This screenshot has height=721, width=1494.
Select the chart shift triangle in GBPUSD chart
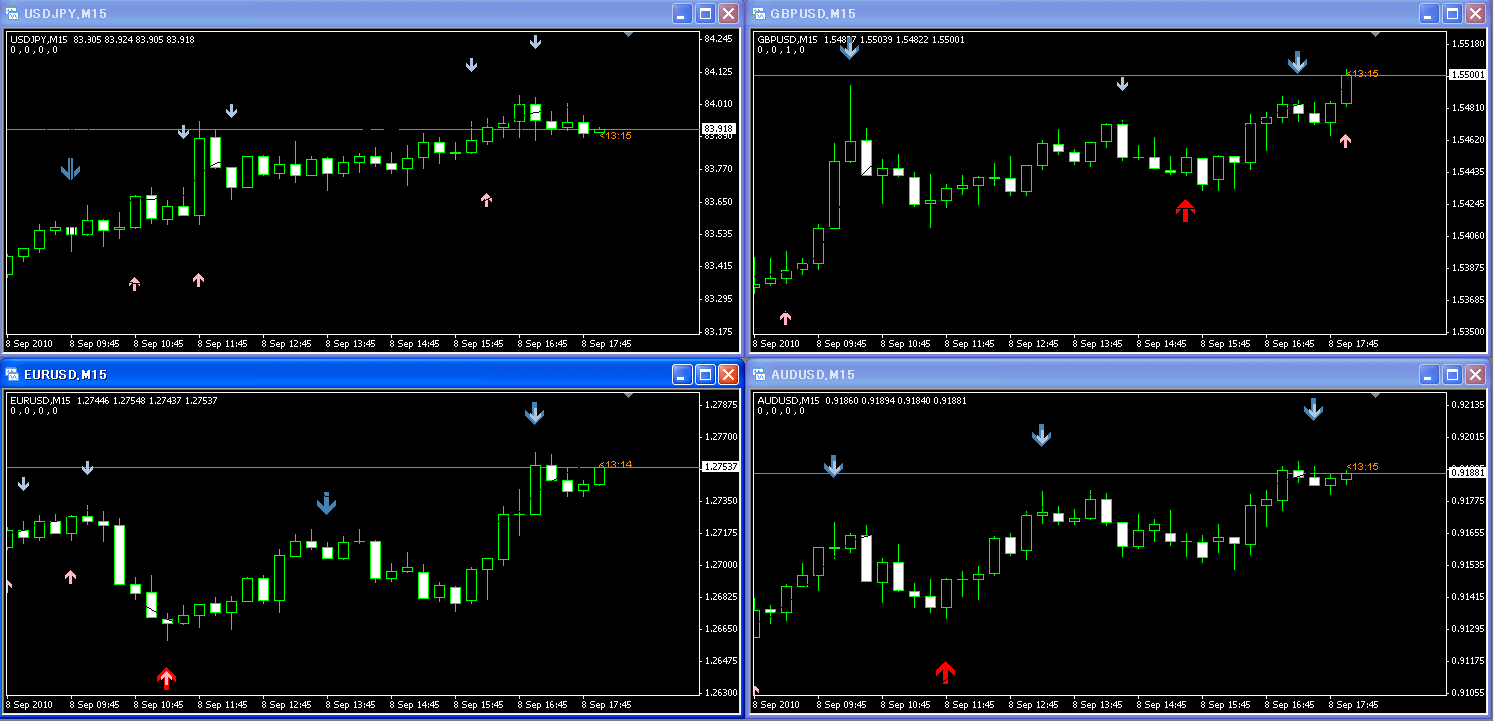pos(1375,34)
